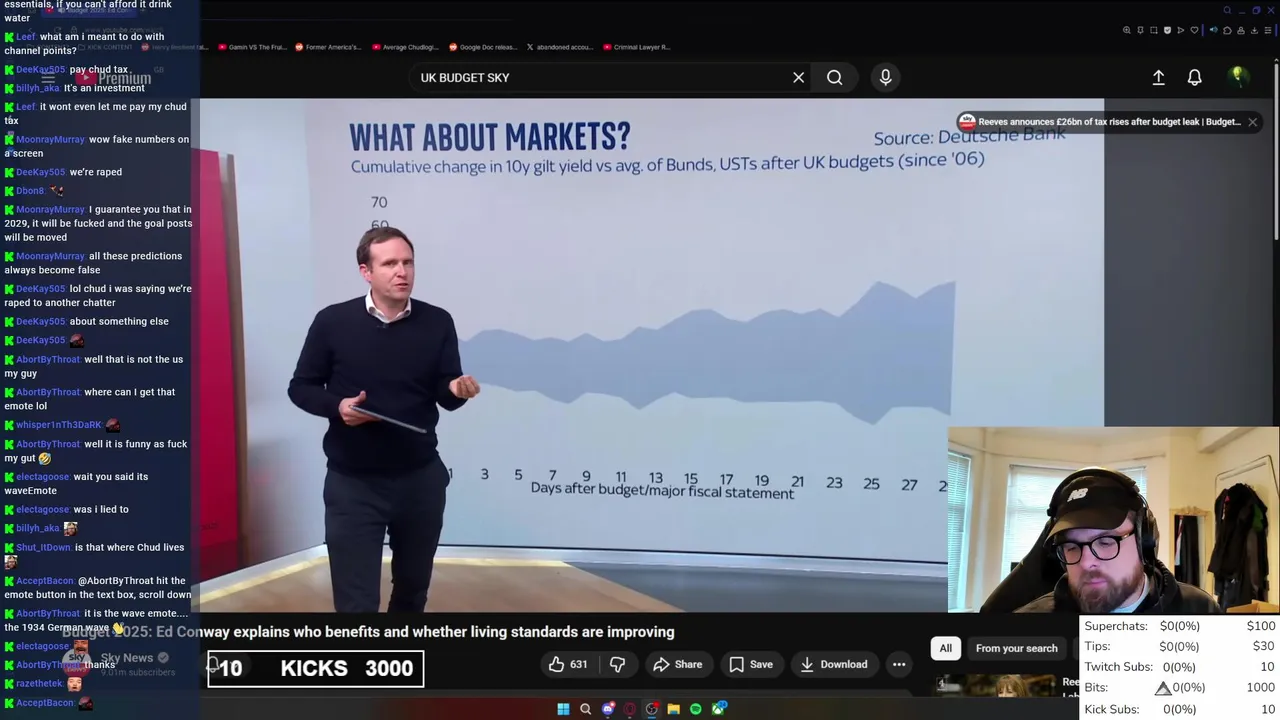Image resolution: width=1280 pixels, height=720 pixels.
Task: Click Shut_ItDown's chat username
Action: [43, 548]
